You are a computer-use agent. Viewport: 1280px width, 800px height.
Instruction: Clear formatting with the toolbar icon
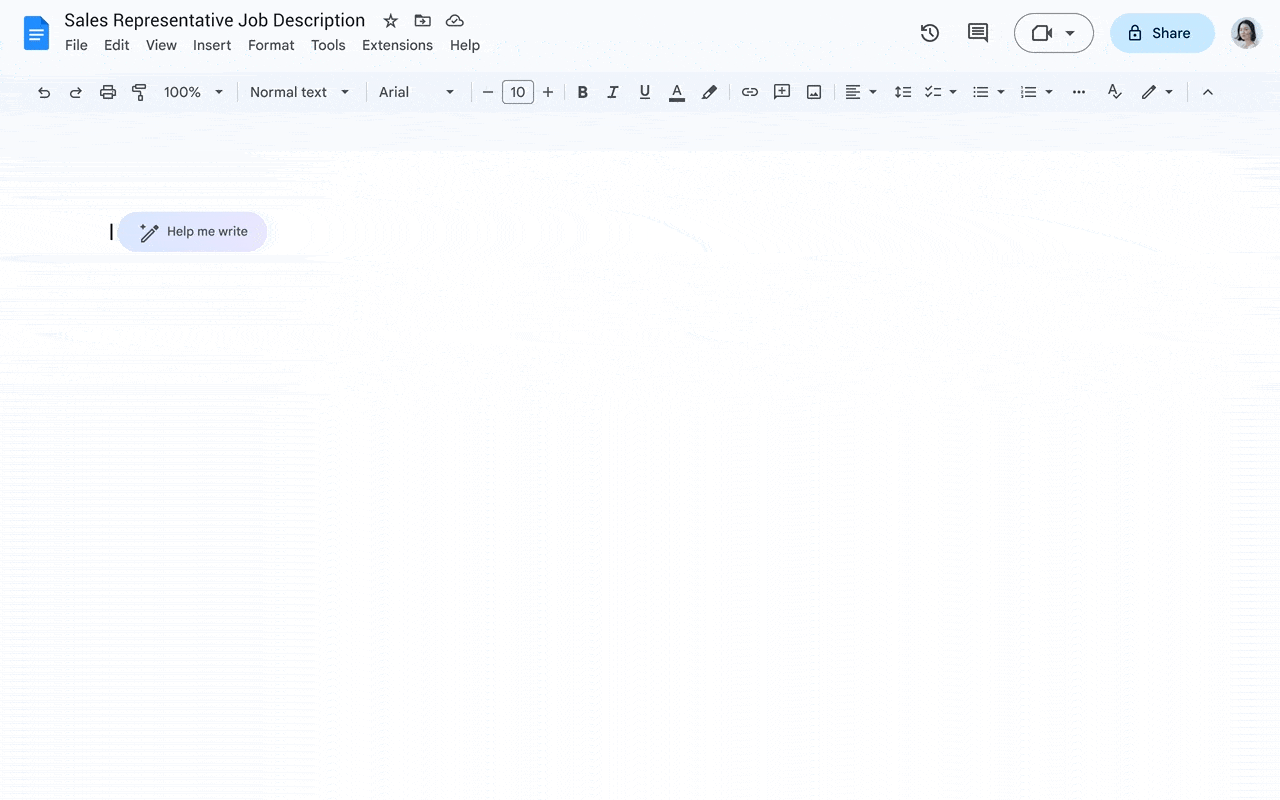click(x=1114, y=91)
